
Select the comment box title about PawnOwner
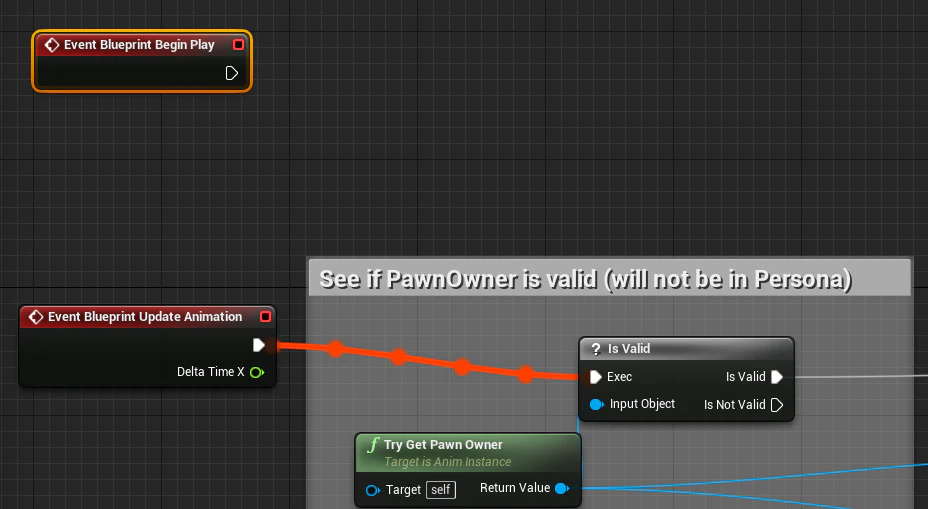pyautogui.click(x=585, y=279)
